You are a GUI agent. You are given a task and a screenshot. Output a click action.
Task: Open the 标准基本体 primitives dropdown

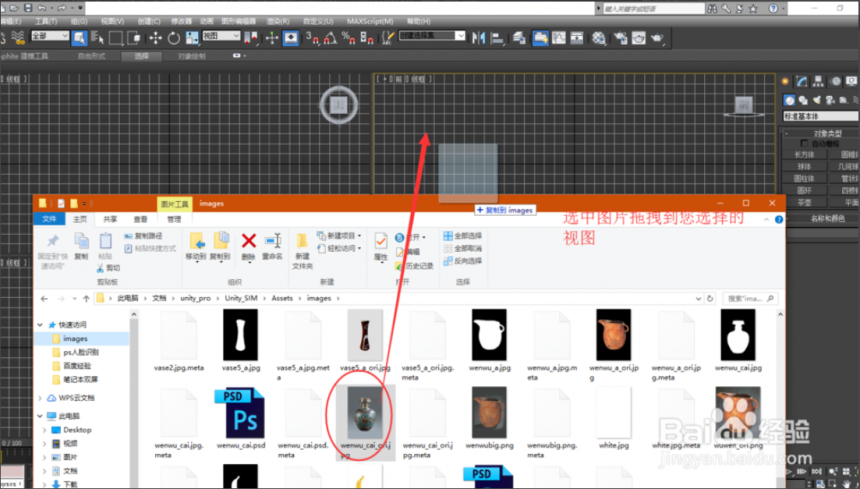821,116
